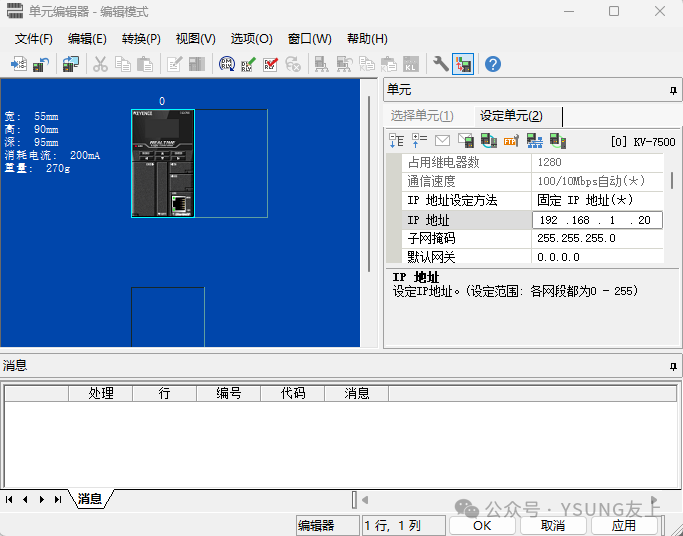Open help via the blue question mark
This screenshot has width=683, height=536.
click(492, 64)
